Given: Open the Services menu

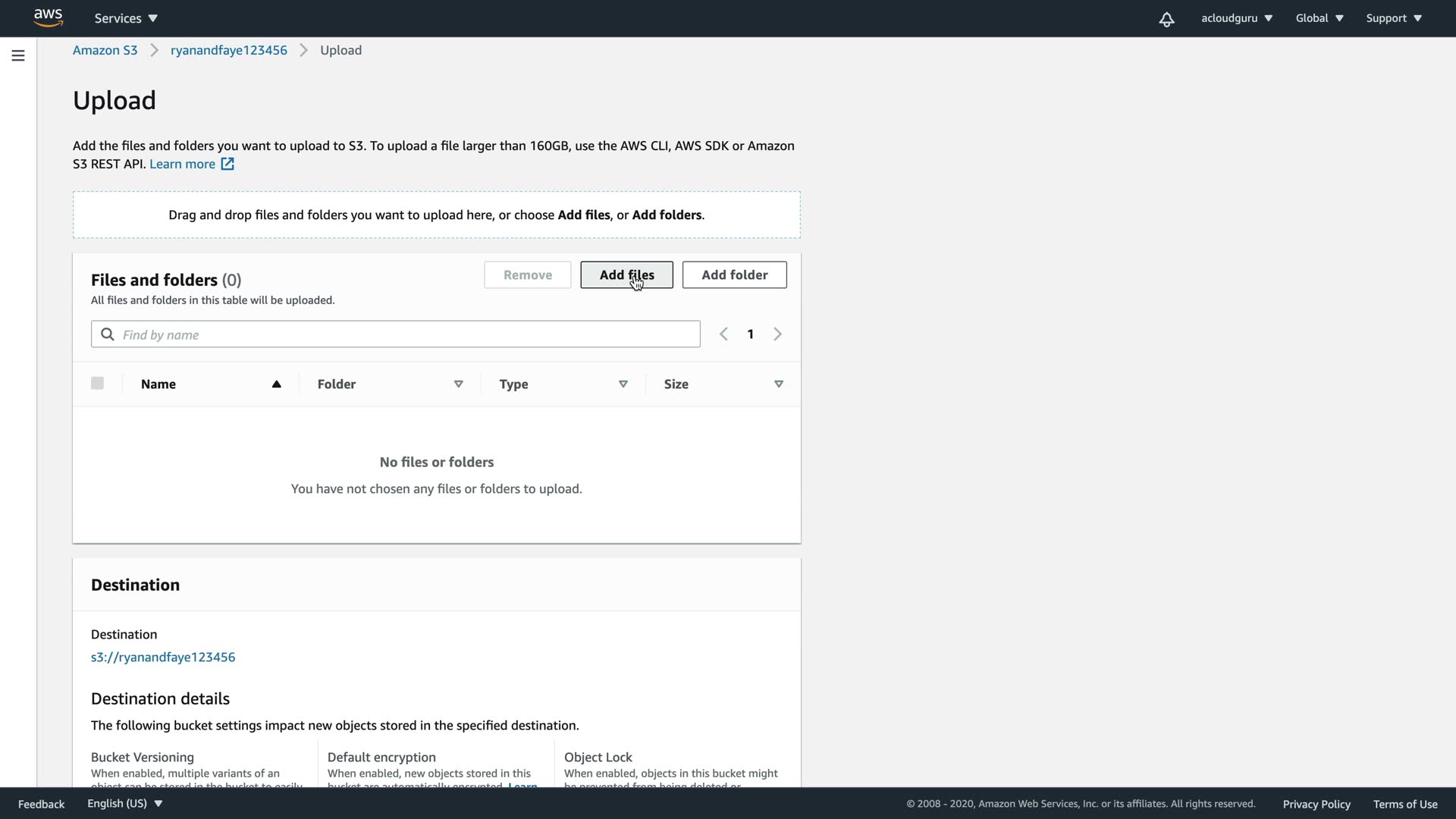Looking at the screenshot, I should tap(126, 18).
